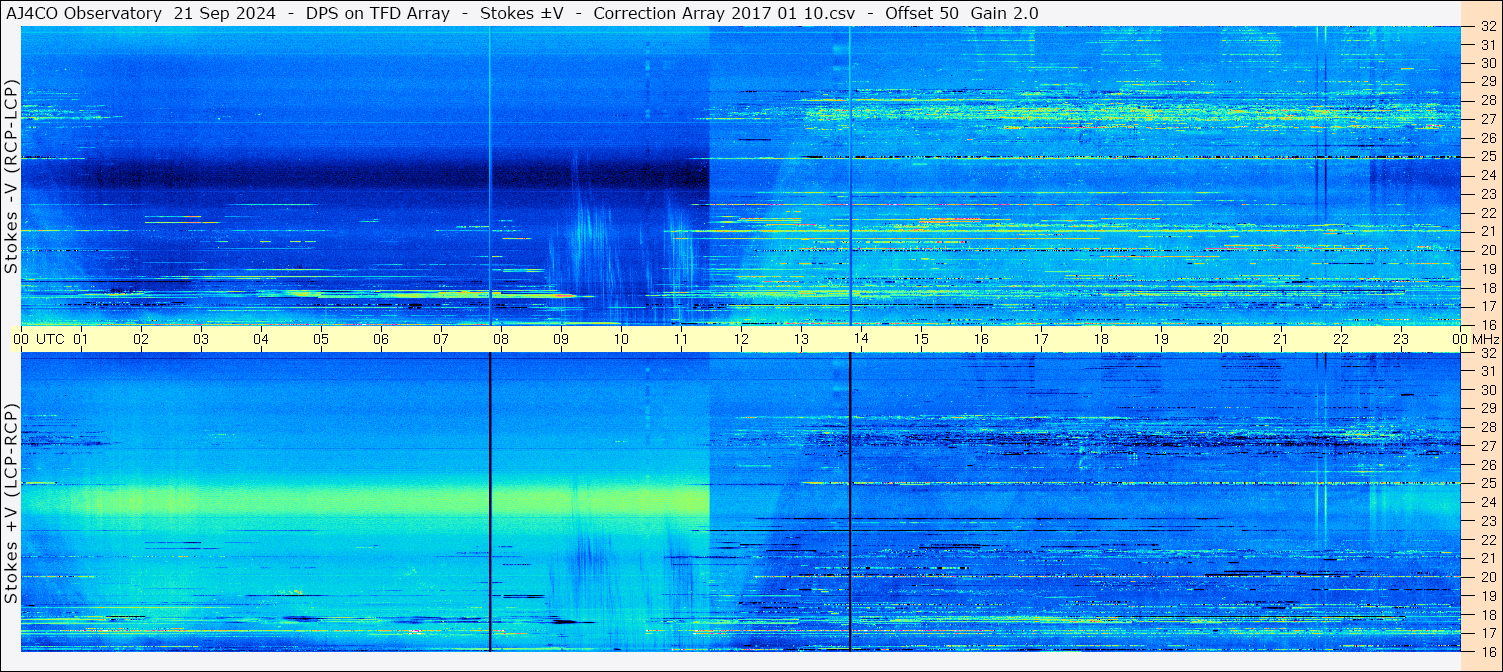The width and height of the screenshot is (1503, 672).
Task: Select the 30 MHz label of the Stokes -V panel
Action: [x=1487, y=63]
